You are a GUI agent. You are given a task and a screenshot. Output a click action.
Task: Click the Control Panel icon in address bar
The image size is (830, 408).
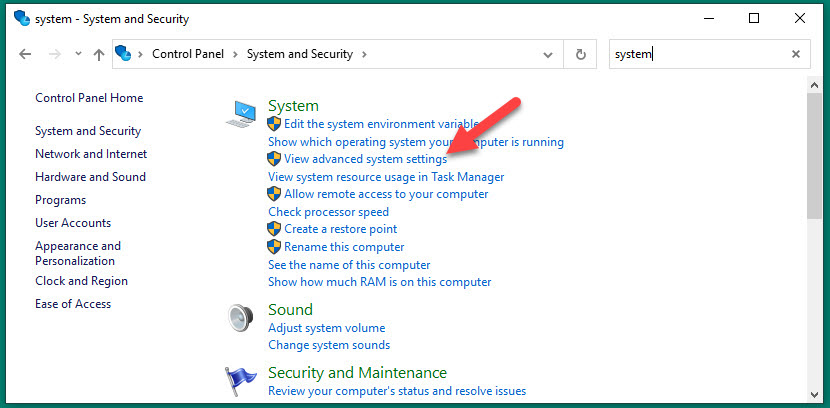coord(123,53)
